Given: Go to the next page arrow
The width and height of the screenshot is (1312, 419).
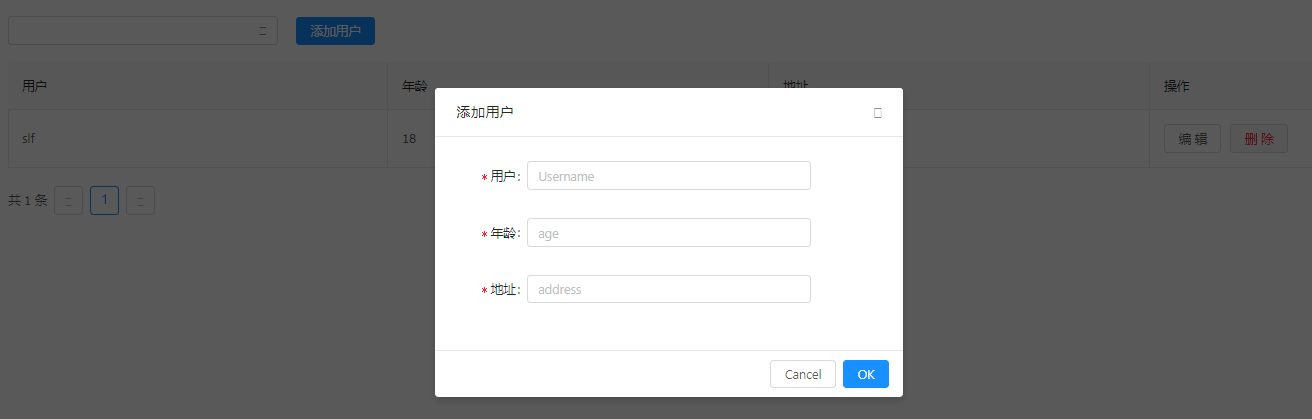Looking at the screenshot, I should (x=140, y=201).
